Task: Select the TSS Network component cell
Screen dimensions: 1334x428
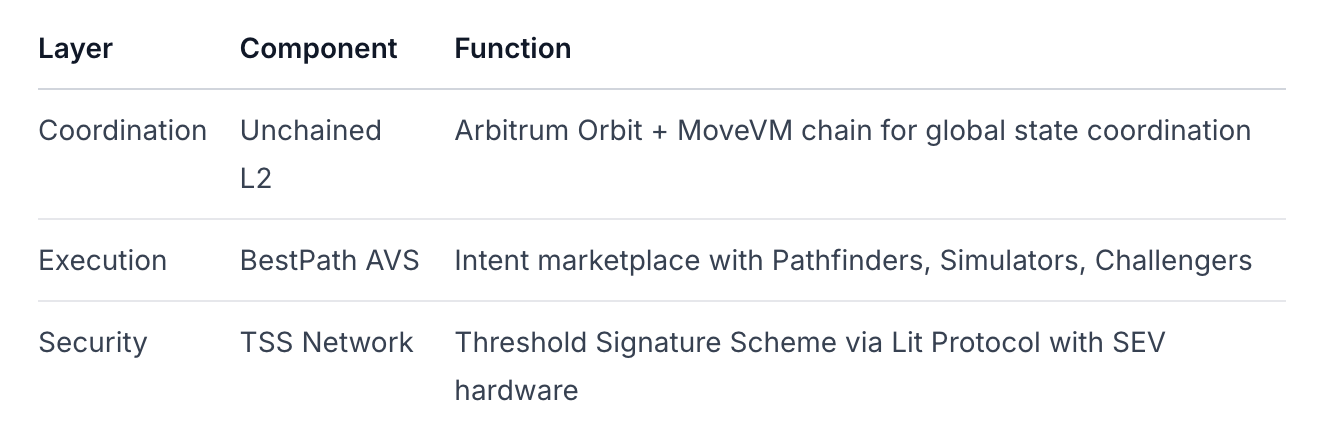Action: pos(326,343)
